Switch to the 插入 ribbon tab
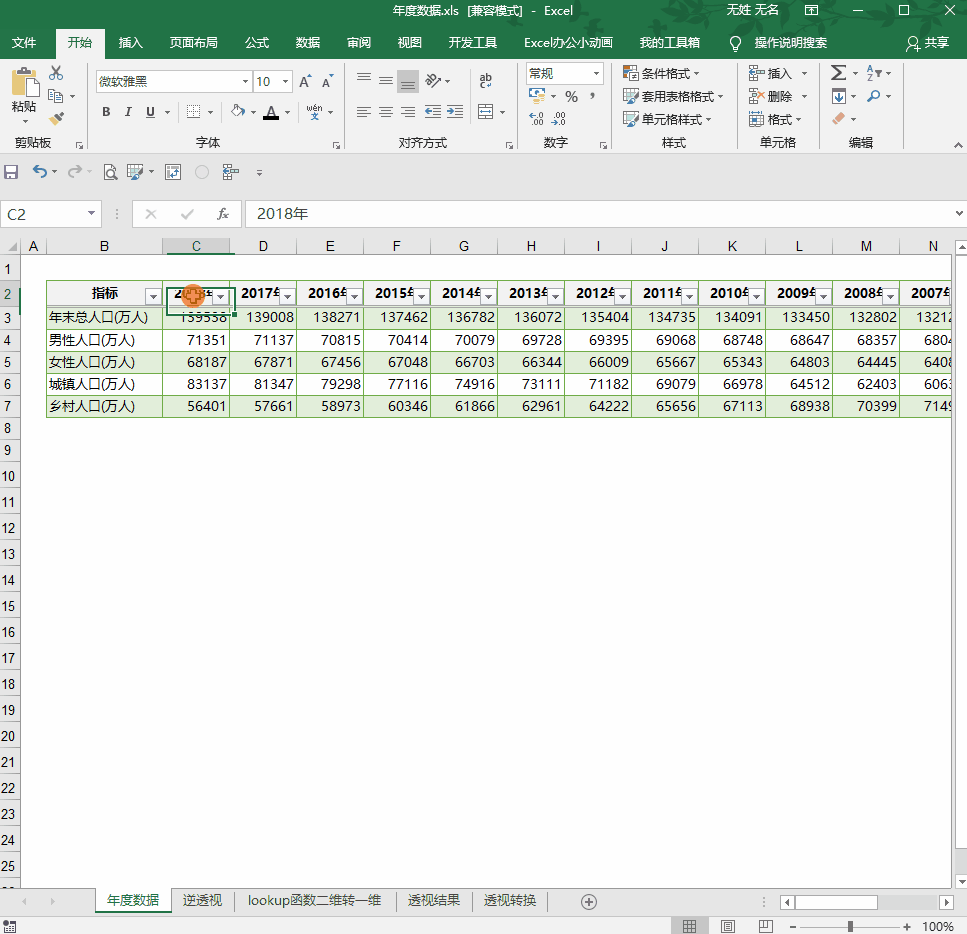 click(131, 43)
